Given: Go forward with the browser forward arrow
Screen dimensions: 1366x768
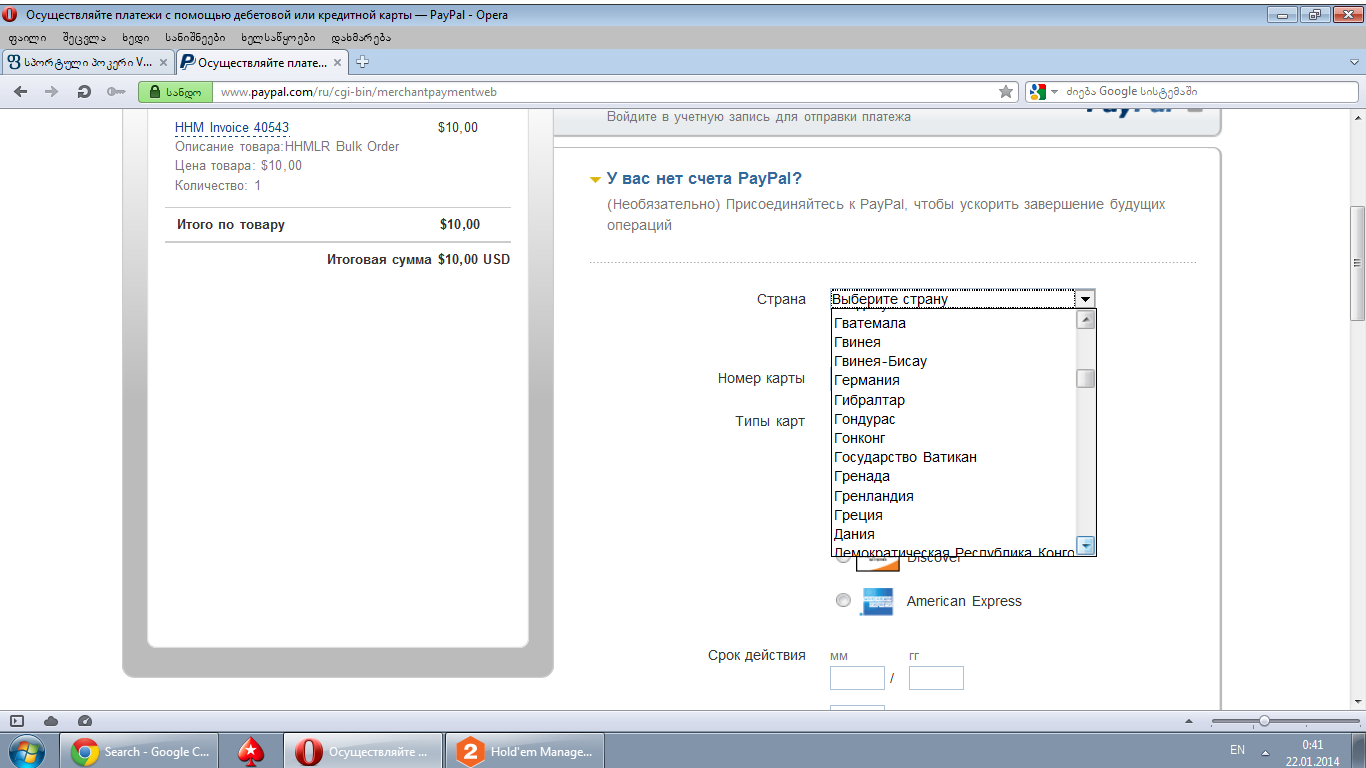Looking at the screenshot, I should pos(52,92).
